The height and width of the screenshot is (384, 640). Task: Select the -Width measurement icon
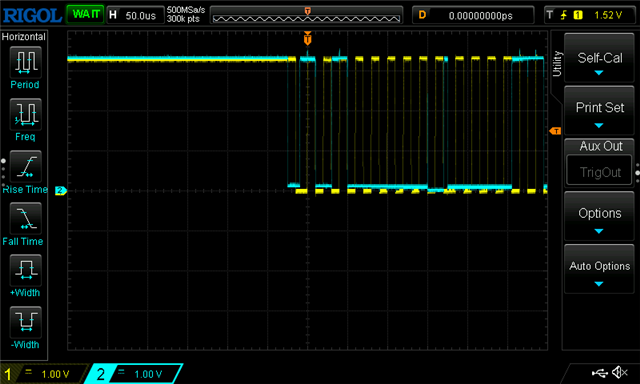(25, 322)
